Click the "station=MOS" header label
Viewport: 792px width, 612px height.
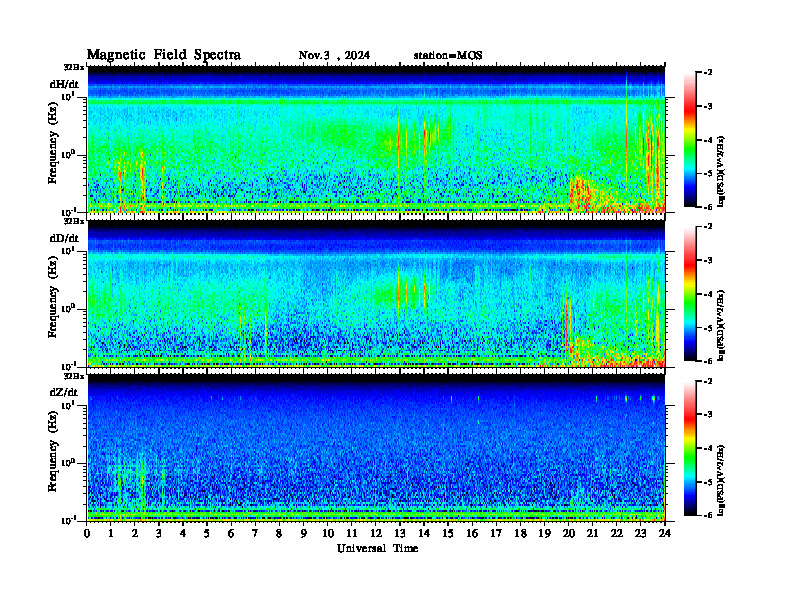[x=448, y=55]
